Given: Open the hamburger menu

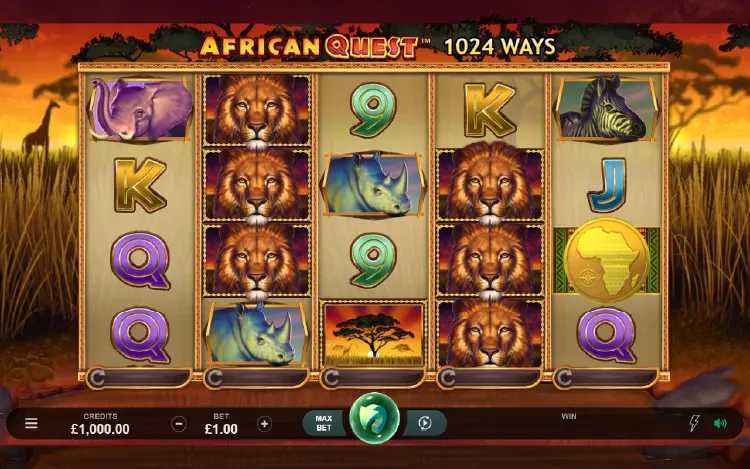Looking at the screenshot, I should (x=31, y=423).
